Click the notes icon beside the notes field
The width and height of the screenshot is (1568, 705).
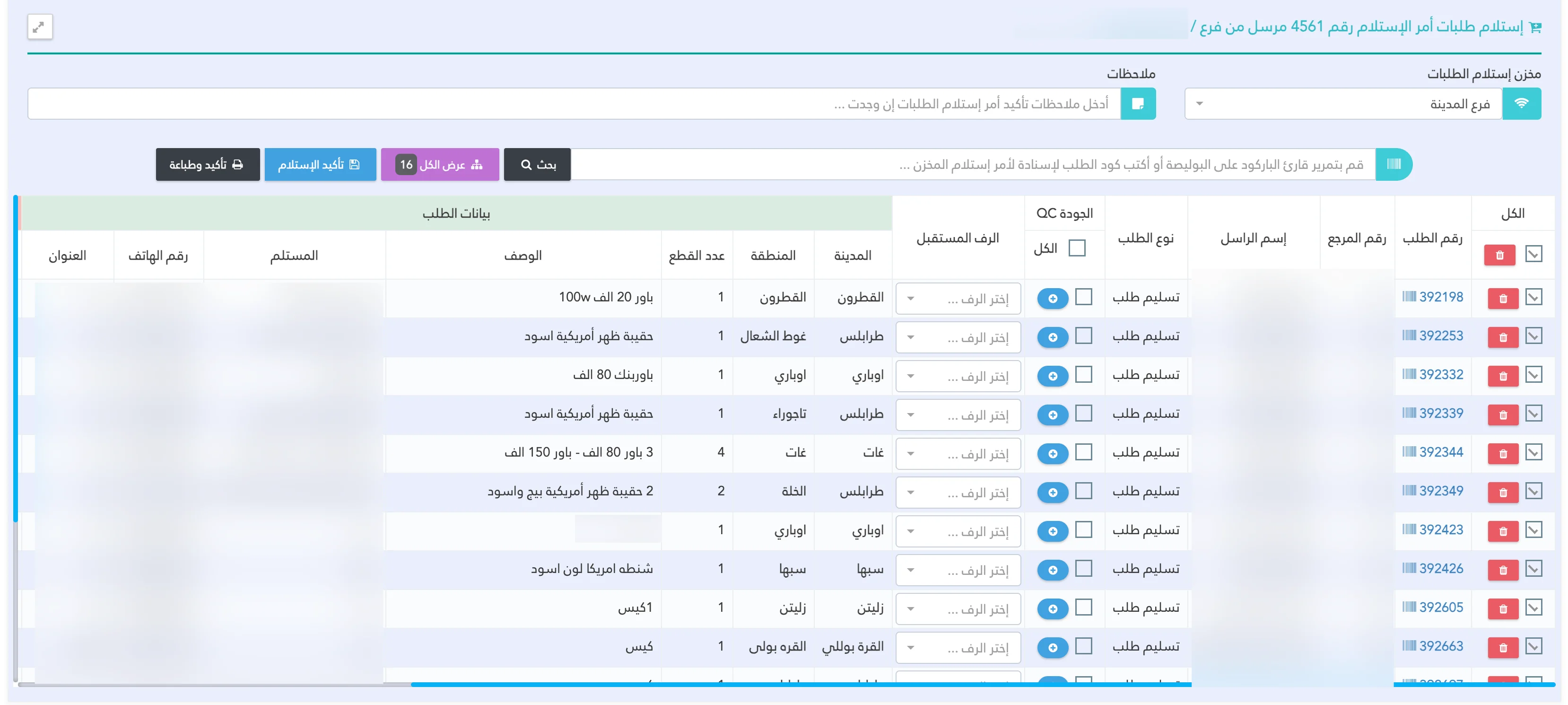pyautogui.click(x=1138, y=104)
